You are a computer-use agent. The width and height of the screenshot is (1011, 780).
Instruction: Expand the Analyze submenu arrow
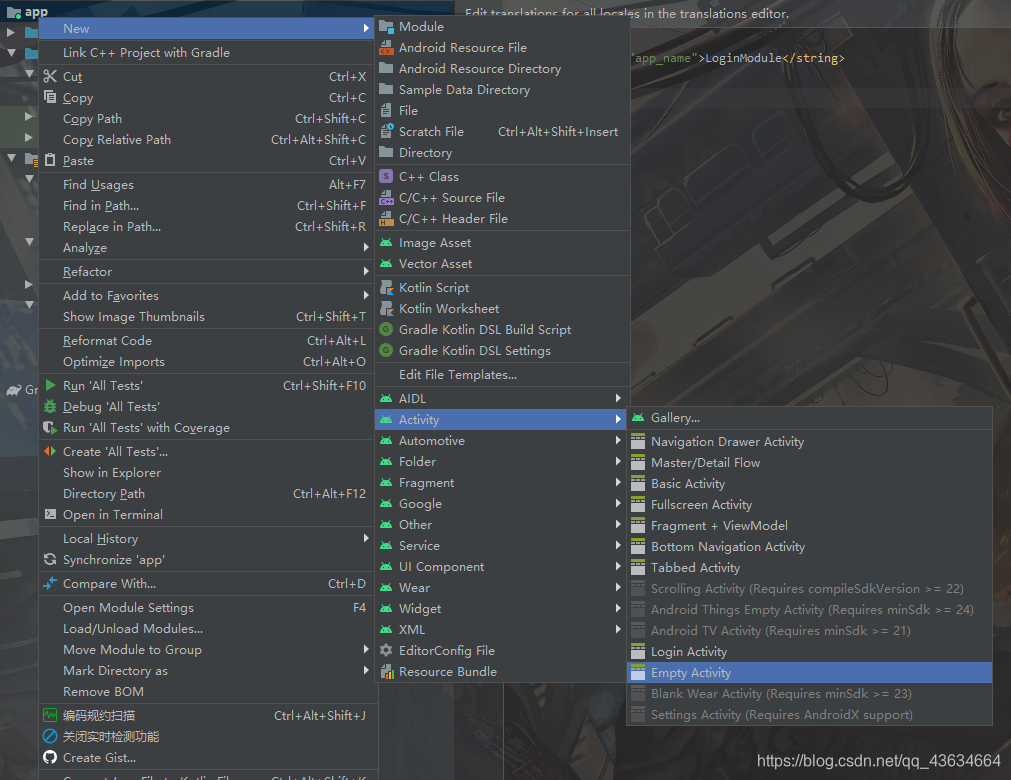click(366, 248)
